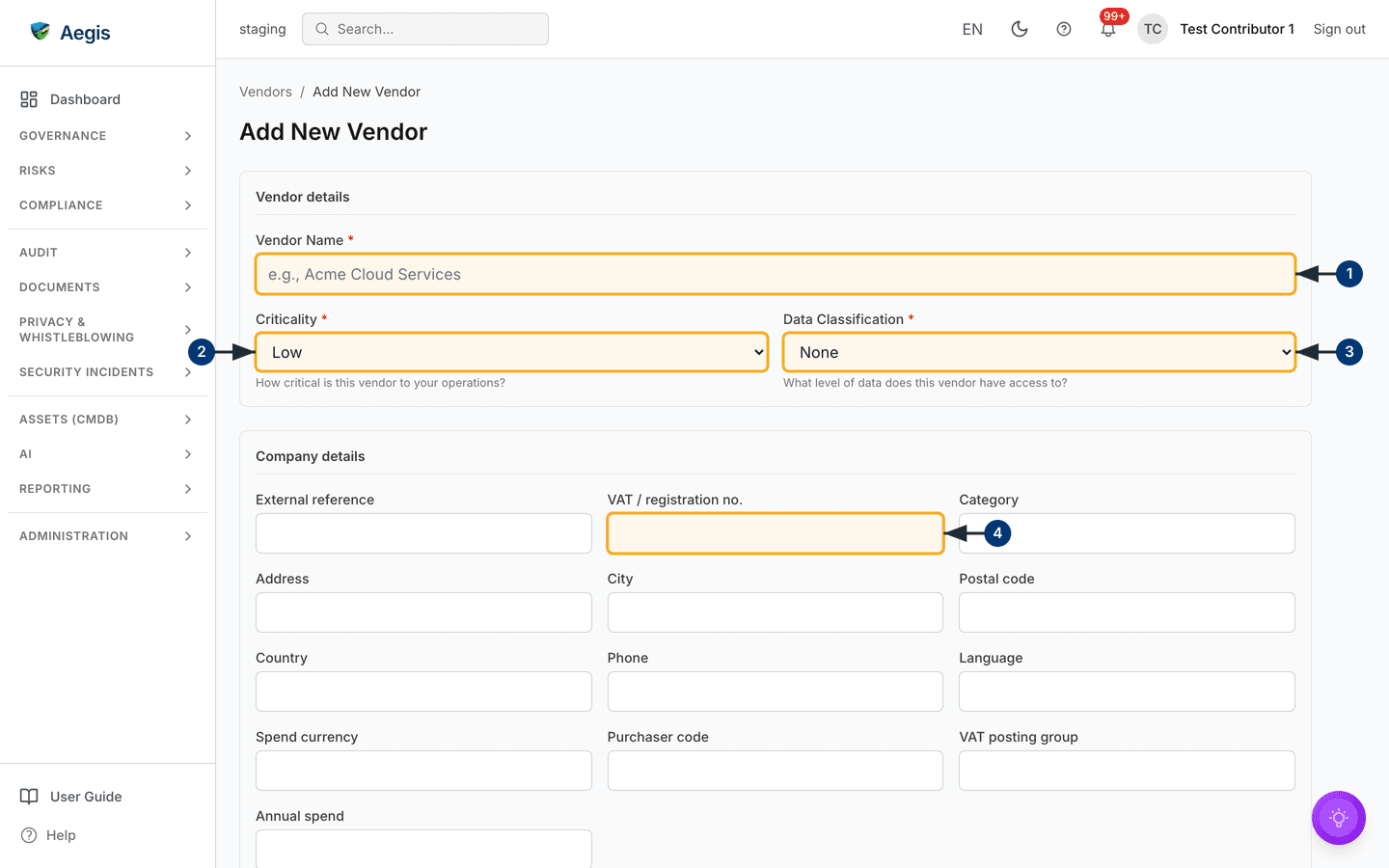Switch language with EN button
The image size is (1389, 868).
pos(972,29)
